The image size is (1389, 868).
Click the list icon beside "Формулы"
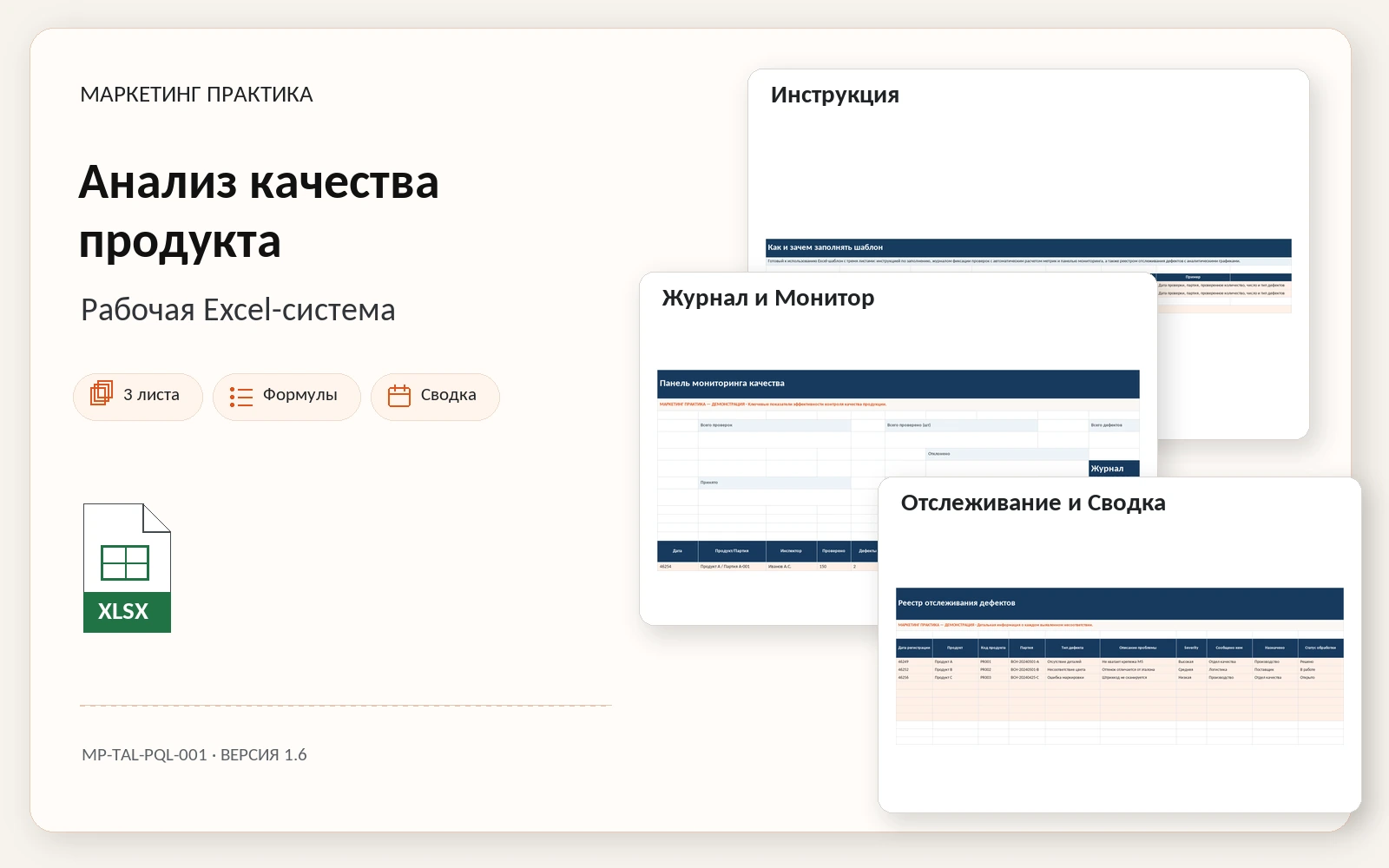tap(241, 397)
